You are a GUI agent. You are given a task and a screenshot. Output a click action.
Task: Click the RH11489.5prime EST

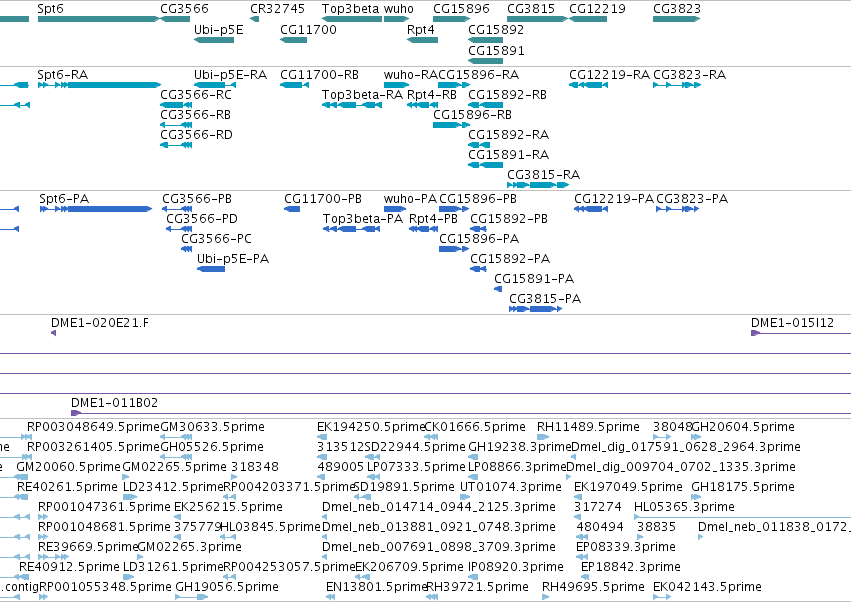coord(544,437)
